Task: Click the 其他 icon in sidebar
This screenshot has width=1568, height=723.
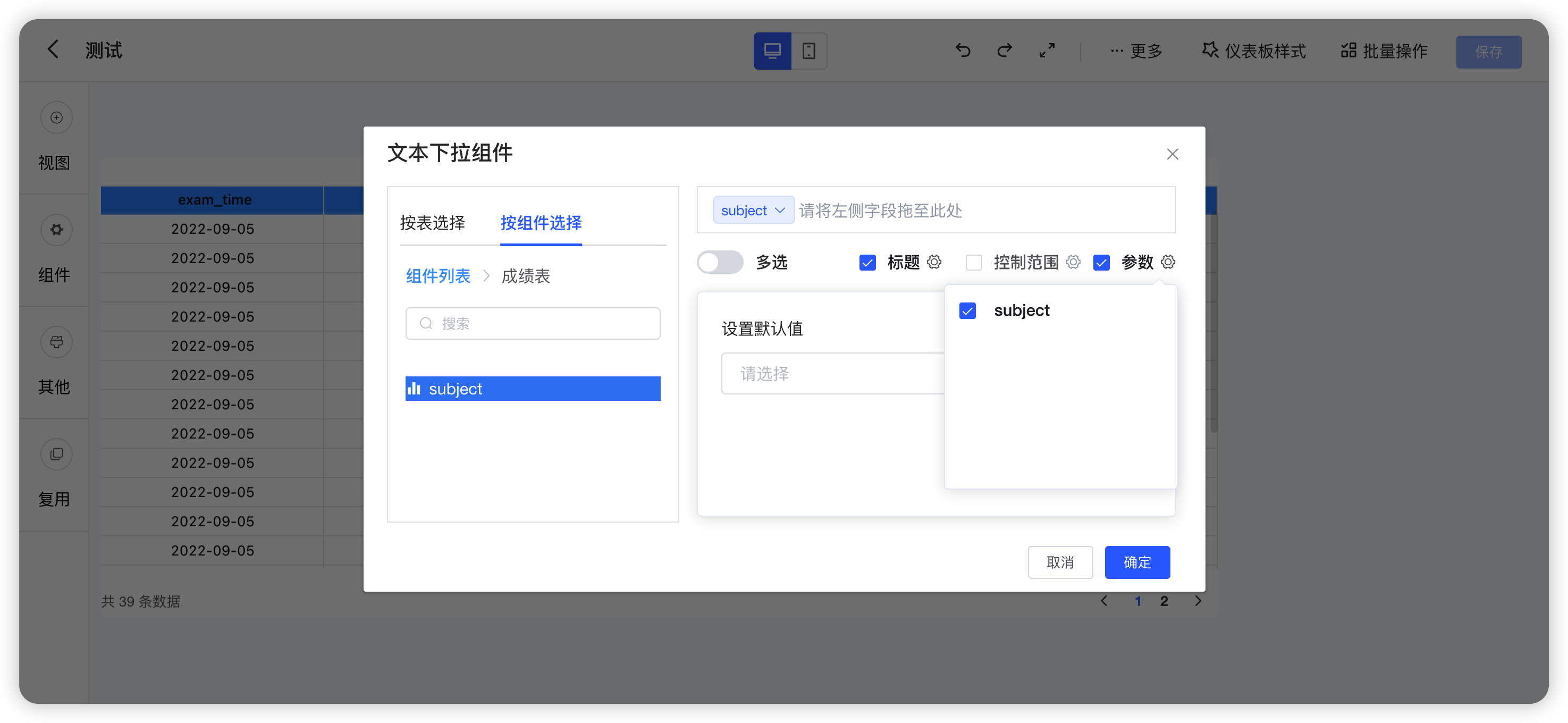Action: click(56, 341)
